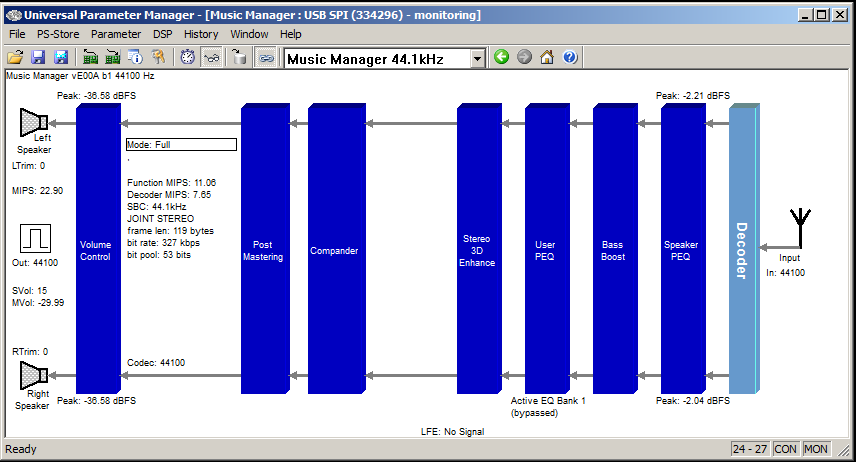Open the History menu
Screen dimensions: 856x462
click(x=201, y=34)
